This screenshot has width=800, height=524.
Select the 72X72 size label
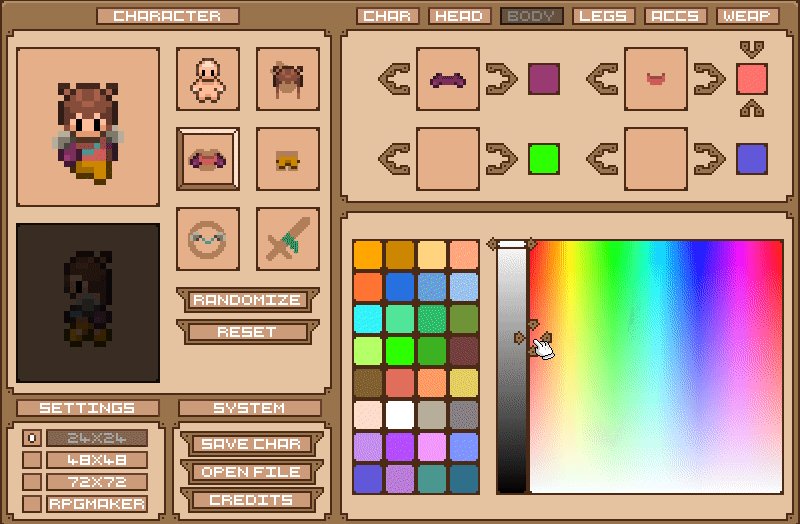tap(97, 482)
